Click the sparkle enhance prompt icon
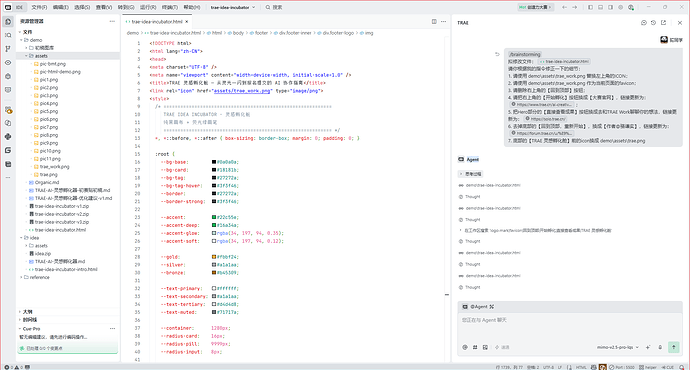 (x=648, y=347)
